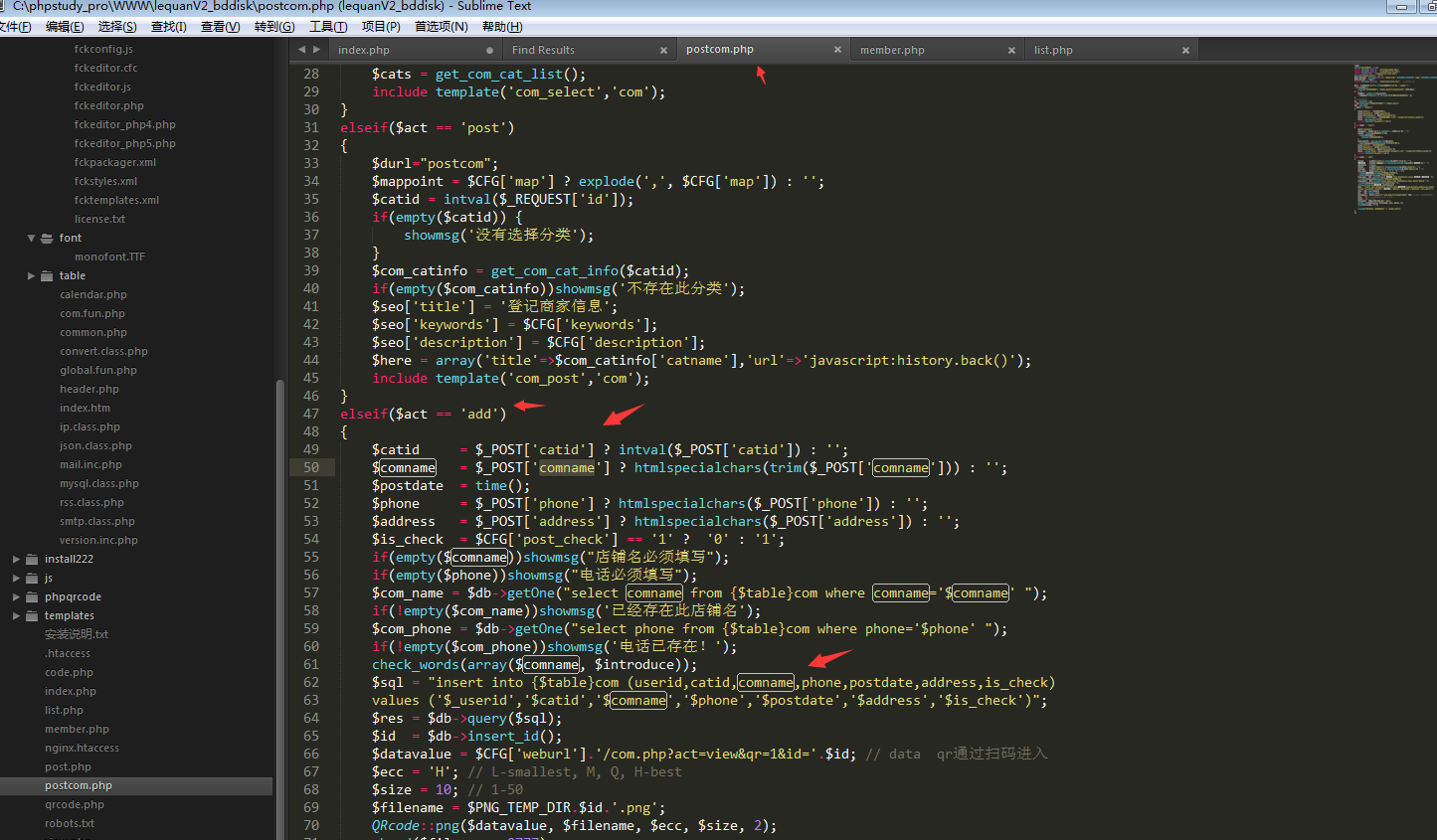Screen dimensions: 1437x840
Task: Open global.fun.php in the sidebar
Action: 98,371
